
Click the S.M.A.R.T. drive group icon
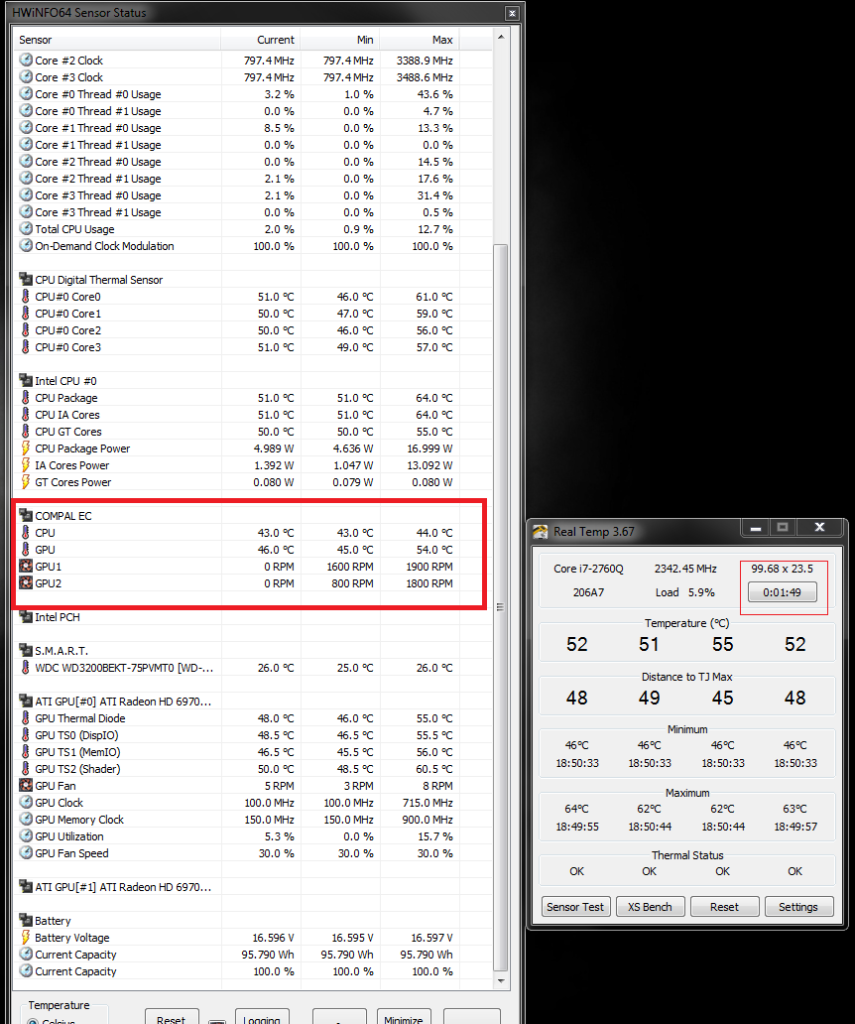[x=26, y=651]
